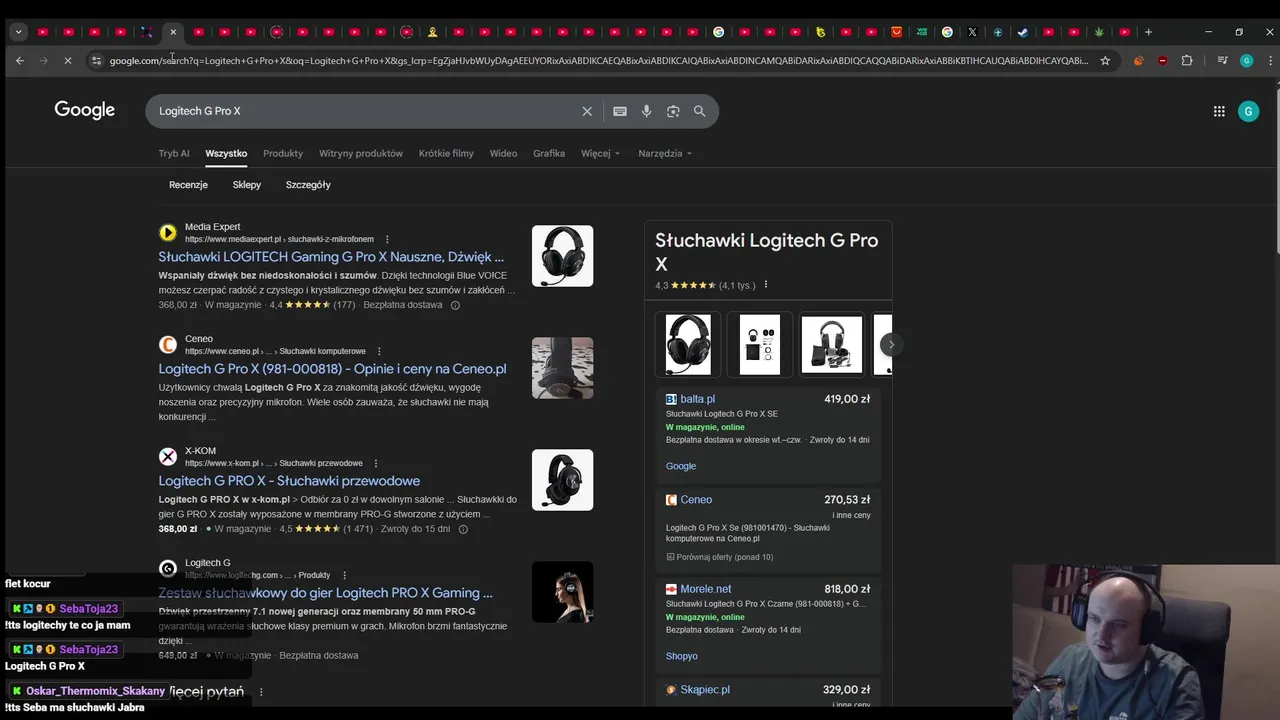Open Chrome media controls icon
Screen dimensions: 1280x720
tap(1222, 61)
